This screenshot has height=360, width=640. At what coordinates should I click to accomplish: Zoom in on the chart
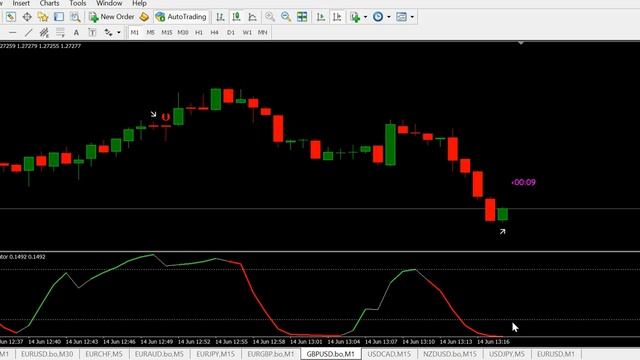click(x=270, y=17)
